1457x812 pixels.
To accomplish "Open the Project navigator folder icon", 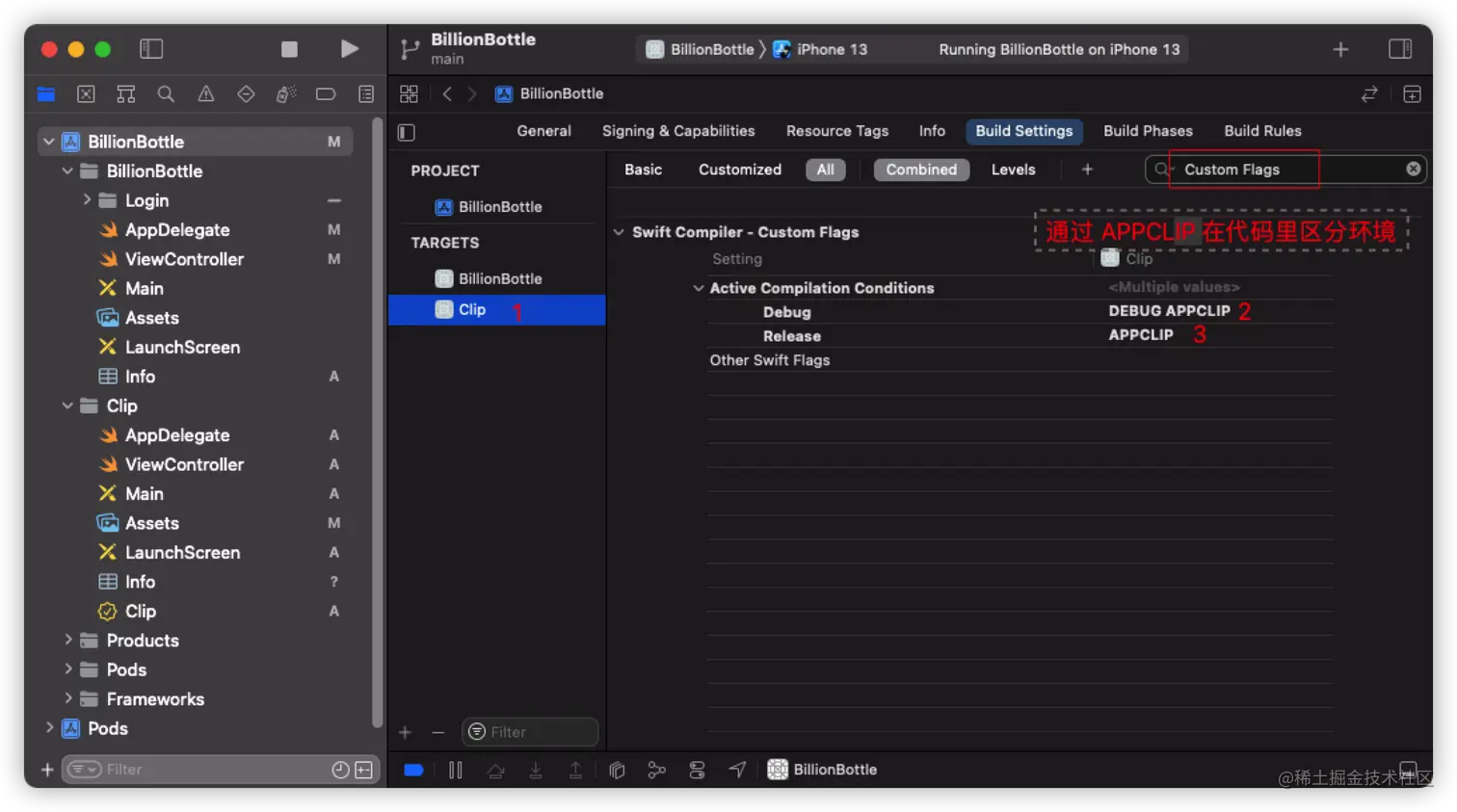I will (46, 94).
